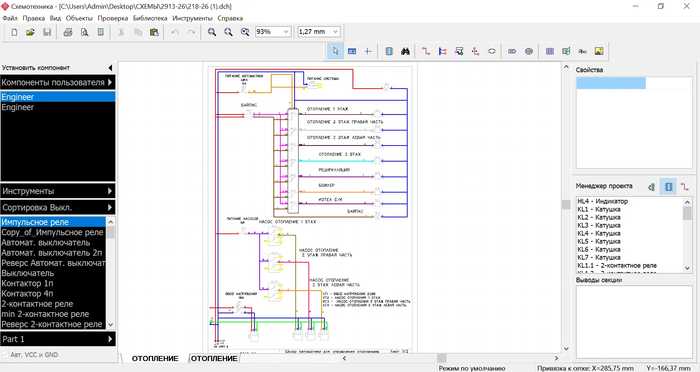Image resolution: width=700 pixels, height=372 pixels.
Task: Click the Copy icon in the toolbar
Action: 138,32
